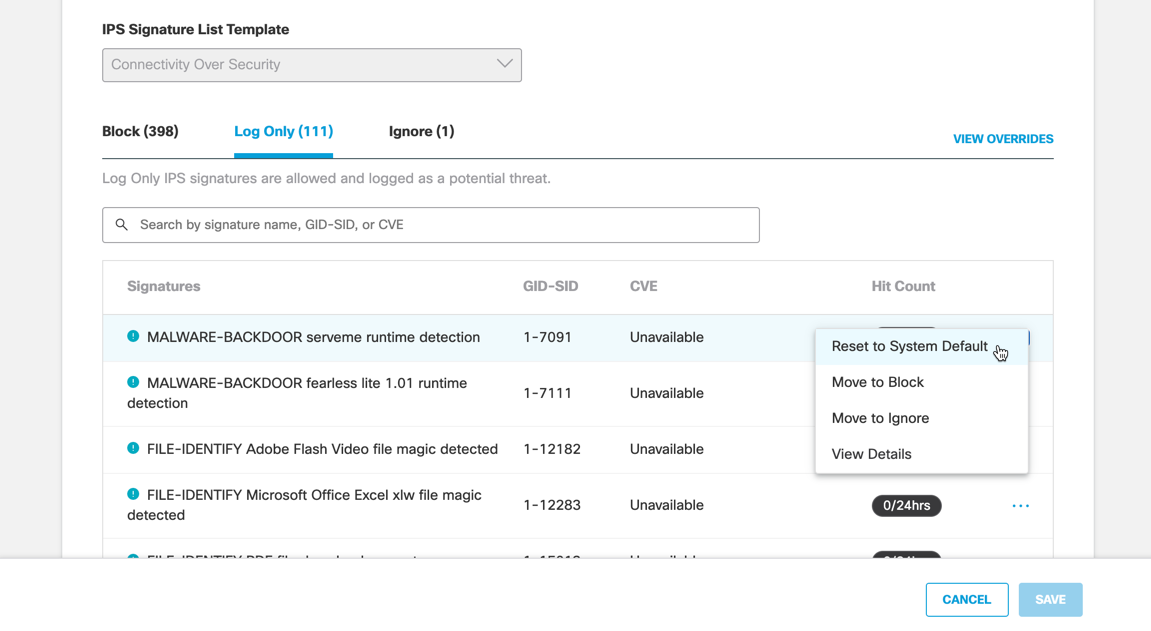Click the VIEW OVERRIDES link
Image resolution: width=1151 pixels, height=631 pixels.
tap(1003, 139)
